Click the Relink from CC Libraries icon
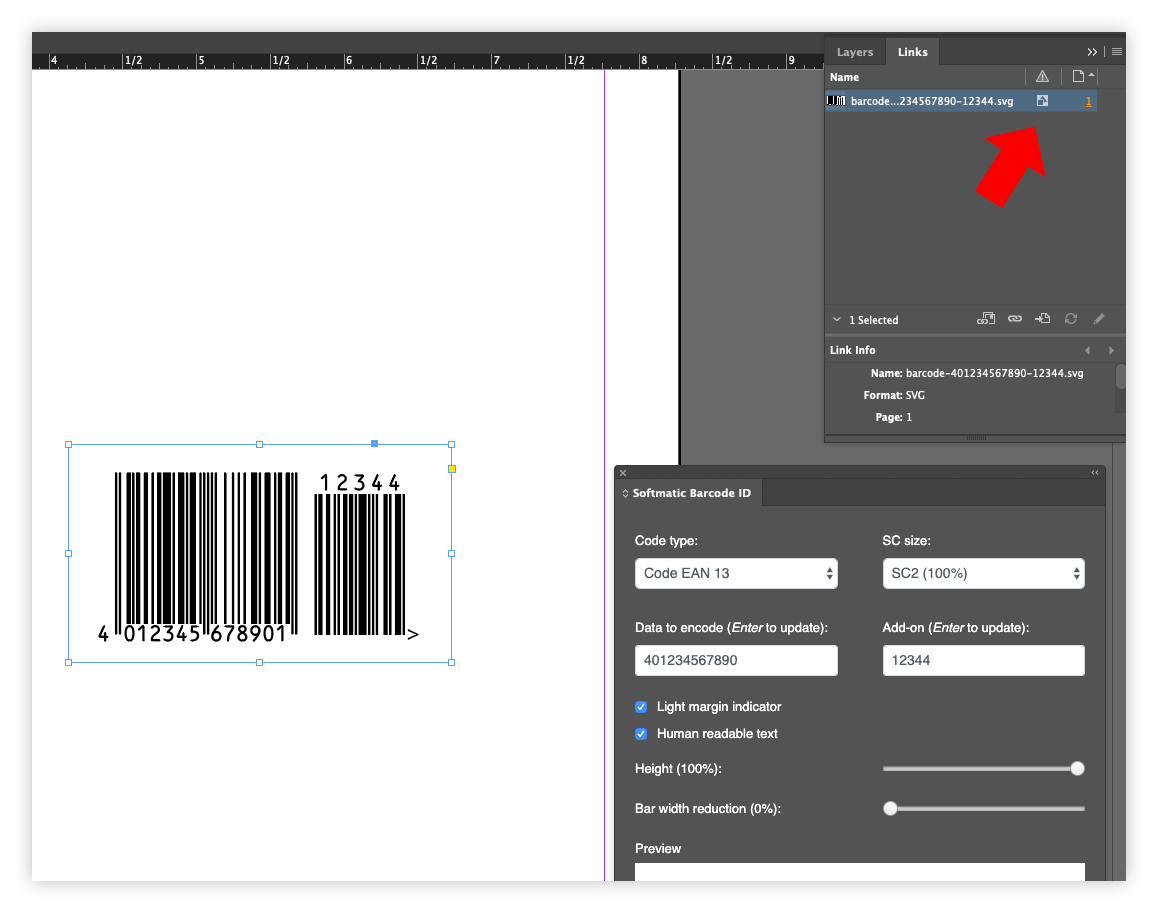 [x=986, y=319]
